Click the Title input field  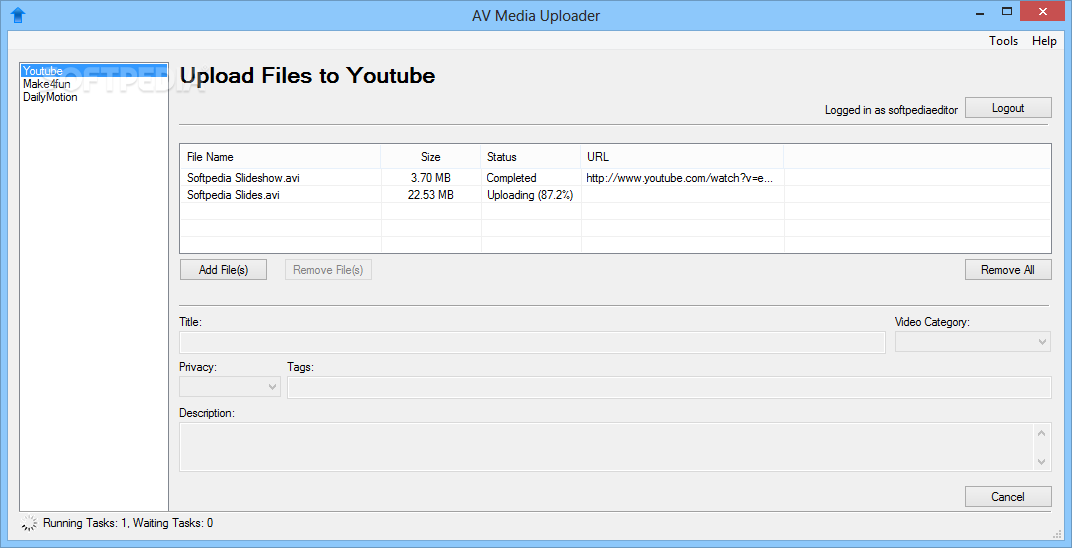[x=532, y=342]
